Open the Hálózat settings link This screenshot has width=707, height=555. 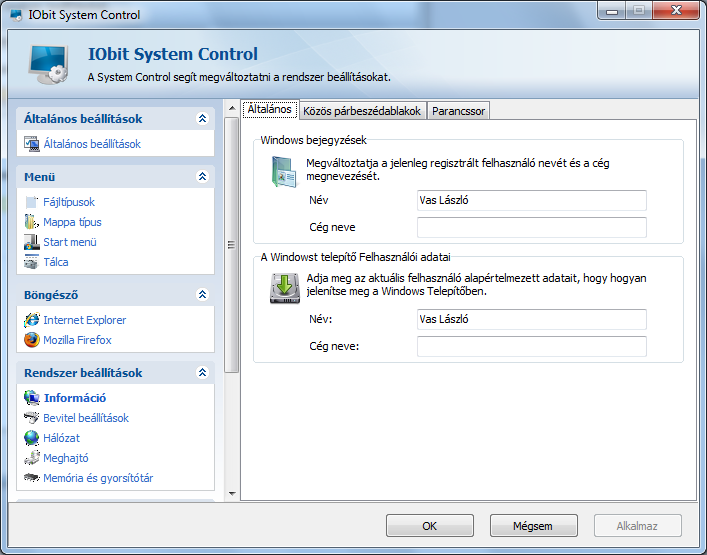[x=61, y=438]
